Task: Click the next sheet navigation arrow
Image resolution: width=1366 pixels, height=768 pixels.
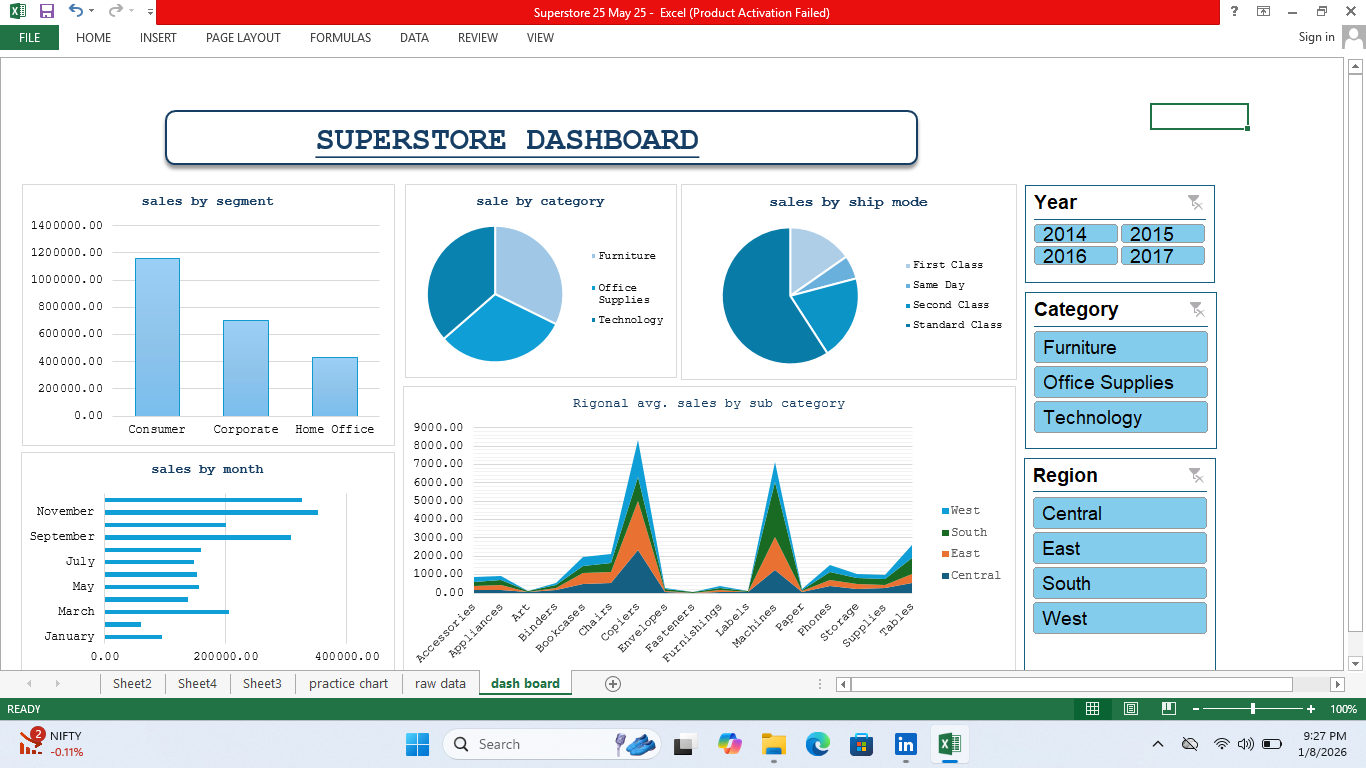Action: pyautogui.click(x=58, y=684)
